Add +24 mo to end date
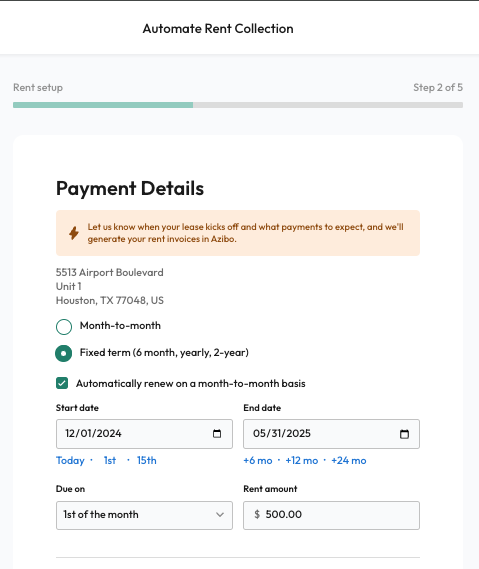Screen dimensions: 479x569 pos(349,460)
